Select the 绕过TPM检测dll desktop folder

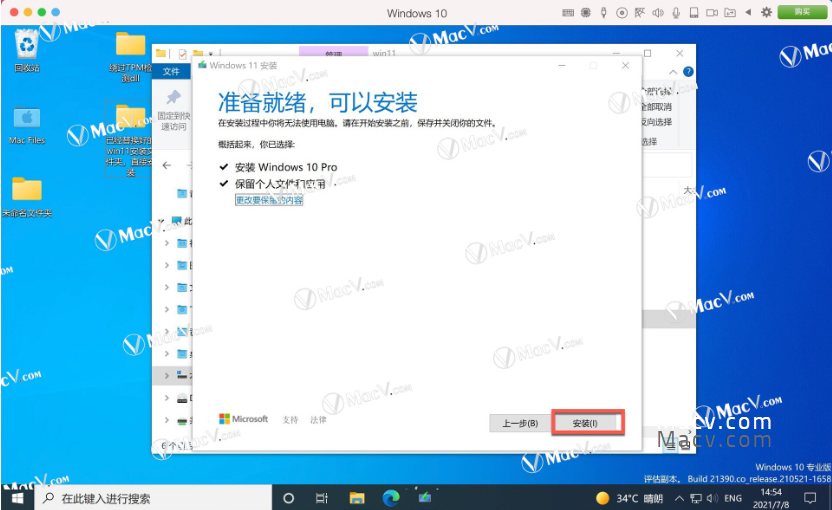tap(131, 57)
